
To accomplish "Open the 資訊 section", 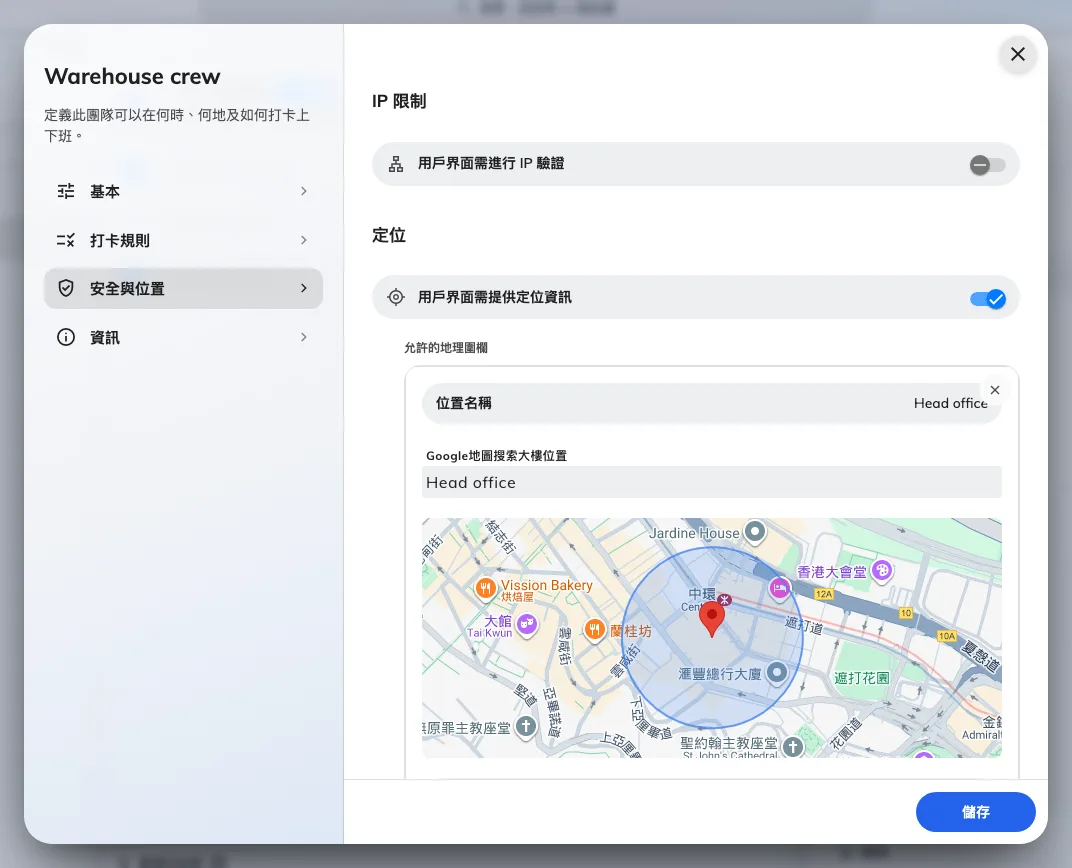I will pos(183,337).
